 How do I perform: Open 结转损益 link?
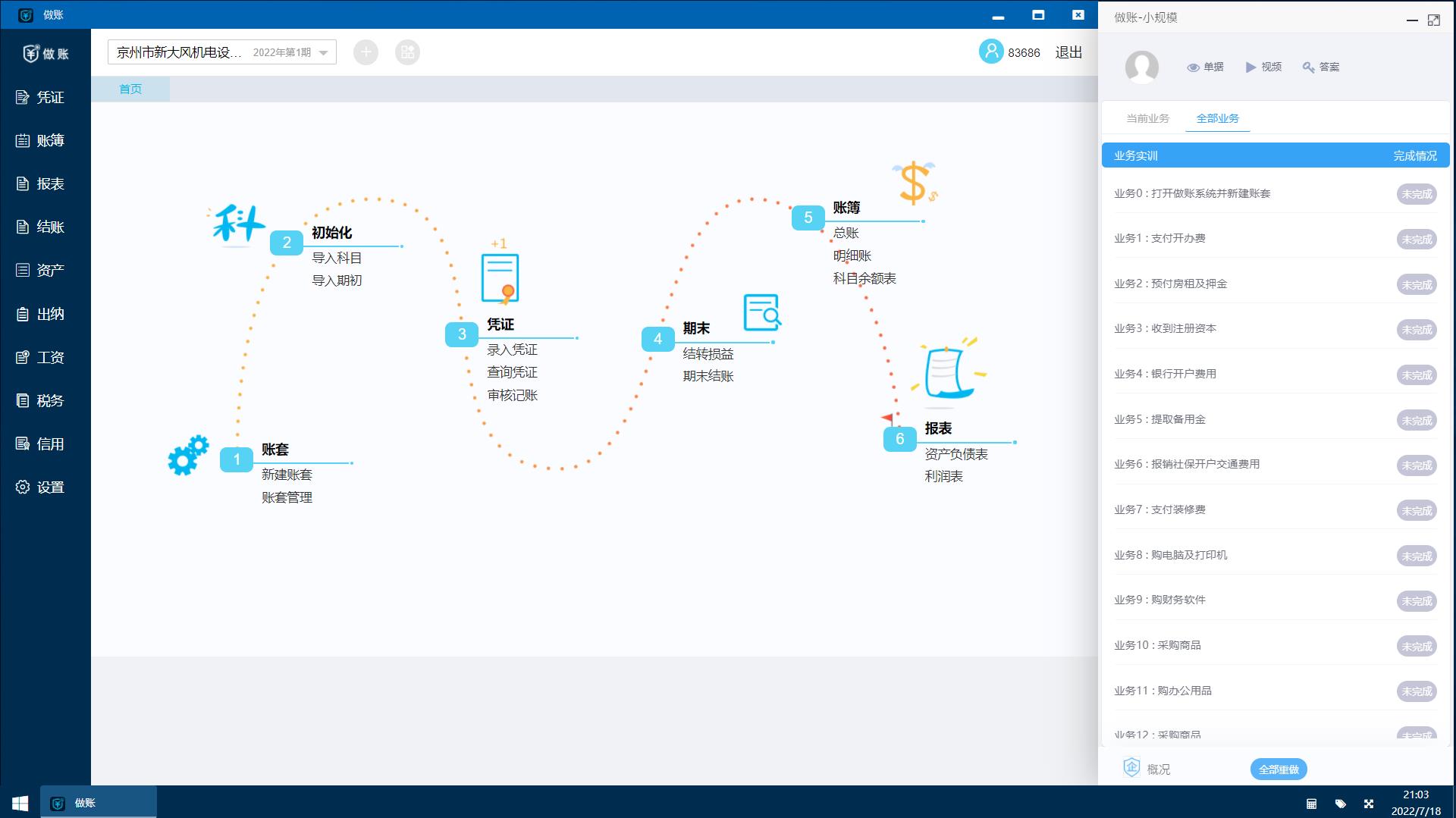(708, 354)
